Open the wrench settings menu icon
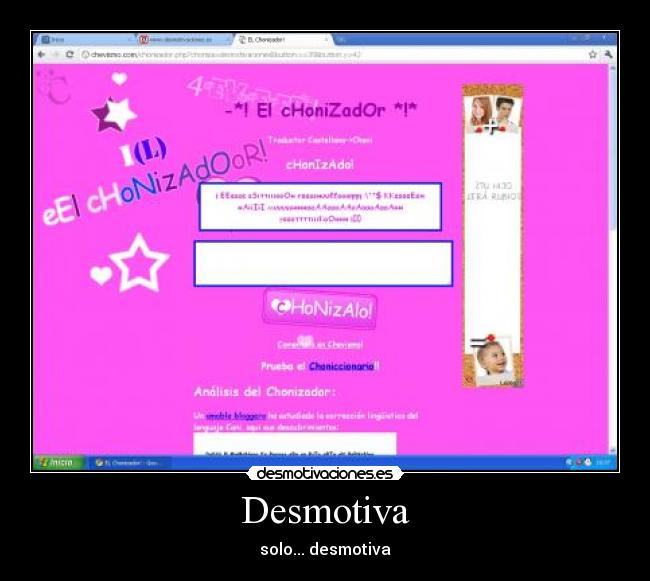 click(608, 54)
